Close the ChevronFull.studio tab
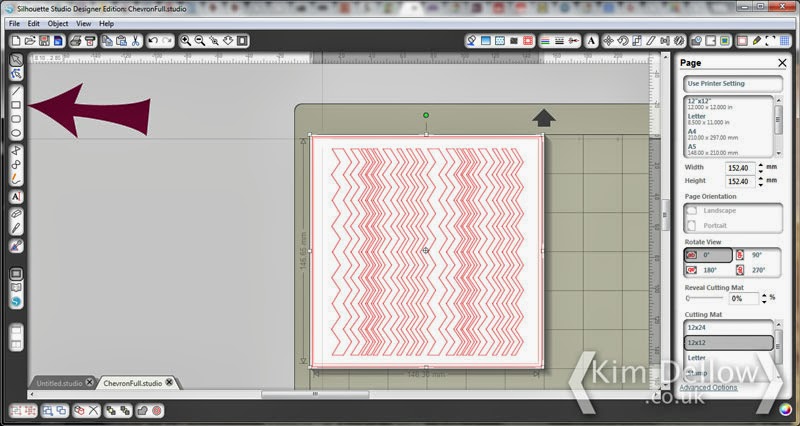The width and height of the screenshot is (800, 426). point(169,382)
